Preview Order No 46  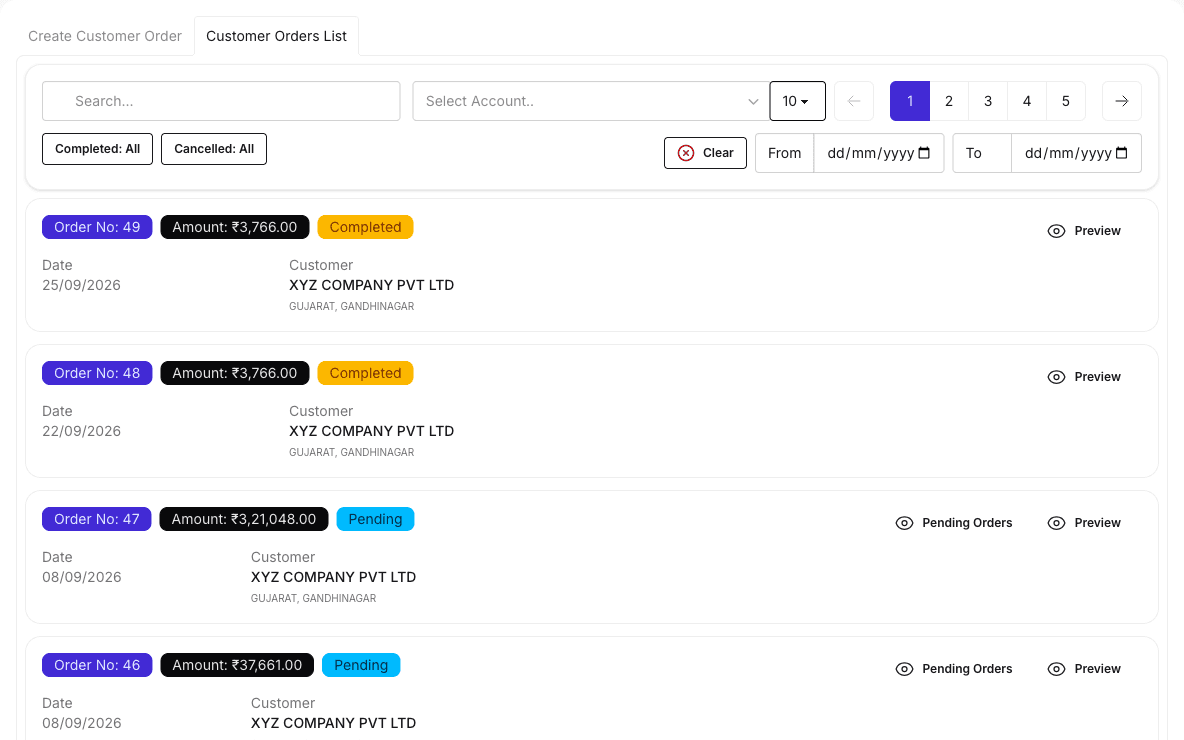[x=1084, y=669]
